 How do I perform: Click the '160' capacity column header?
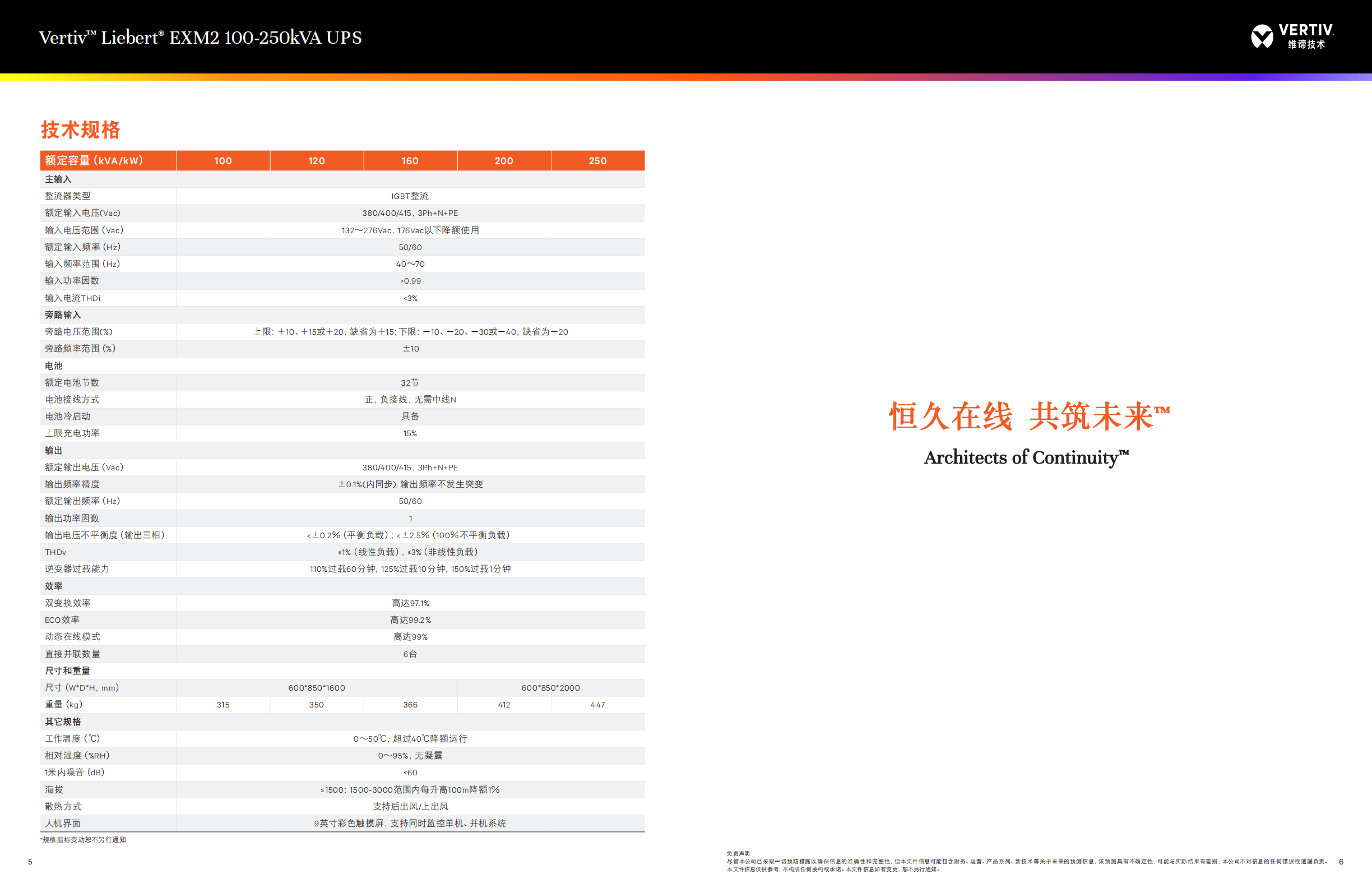(410, 161)
